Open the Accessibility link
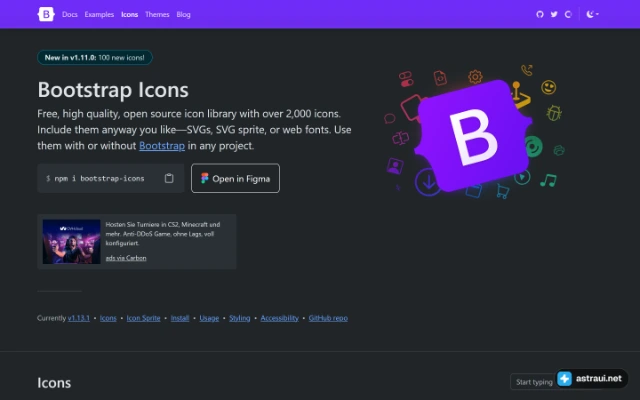The width and height of the screenshot is (640, 400). click(280, 318)
